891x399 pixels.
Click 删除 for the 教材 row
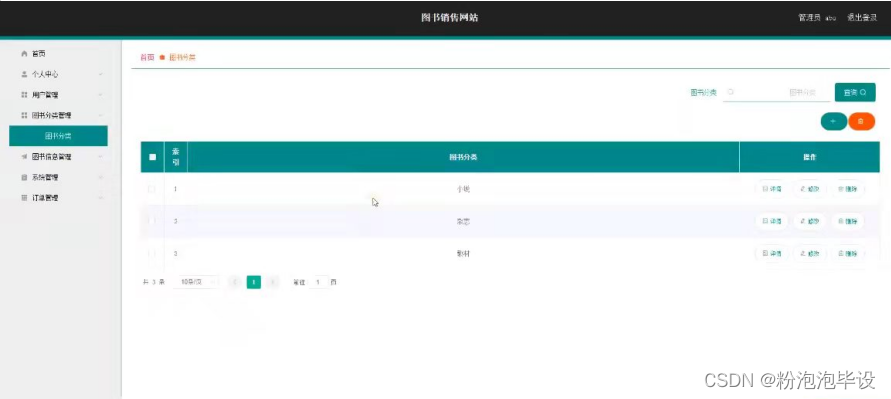[848, 253]
